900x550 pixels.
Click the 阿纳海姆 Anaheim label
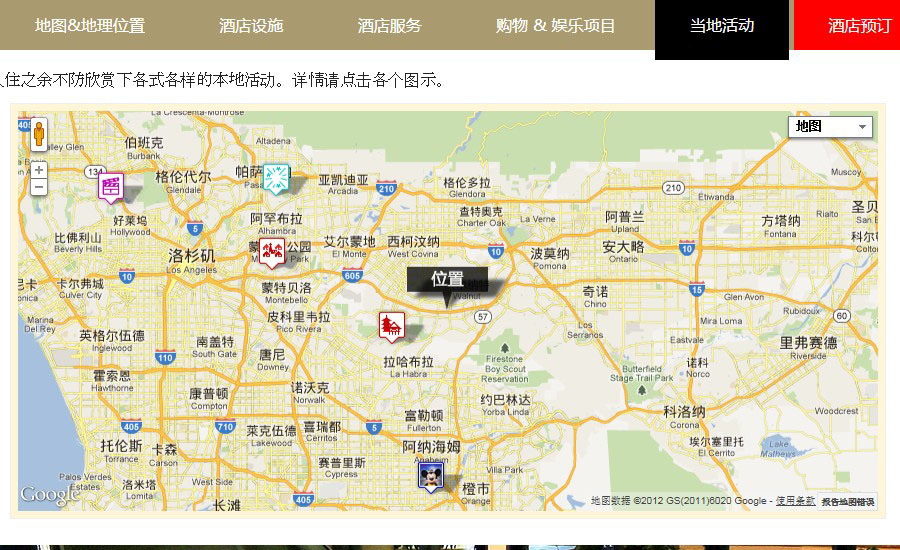pos(431,451)
